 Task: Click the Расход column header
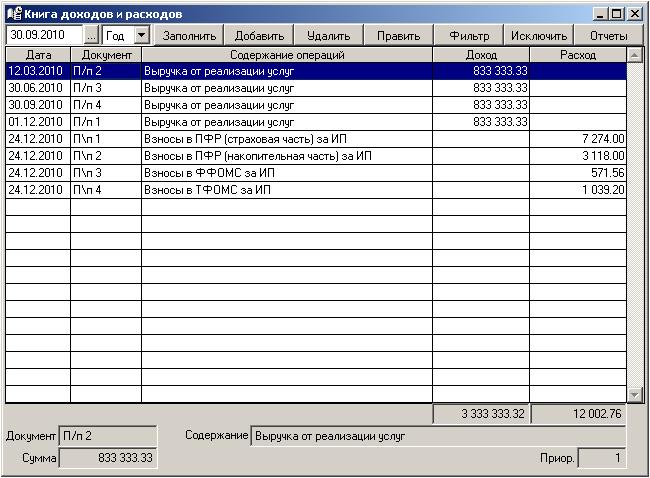[578, 55]
